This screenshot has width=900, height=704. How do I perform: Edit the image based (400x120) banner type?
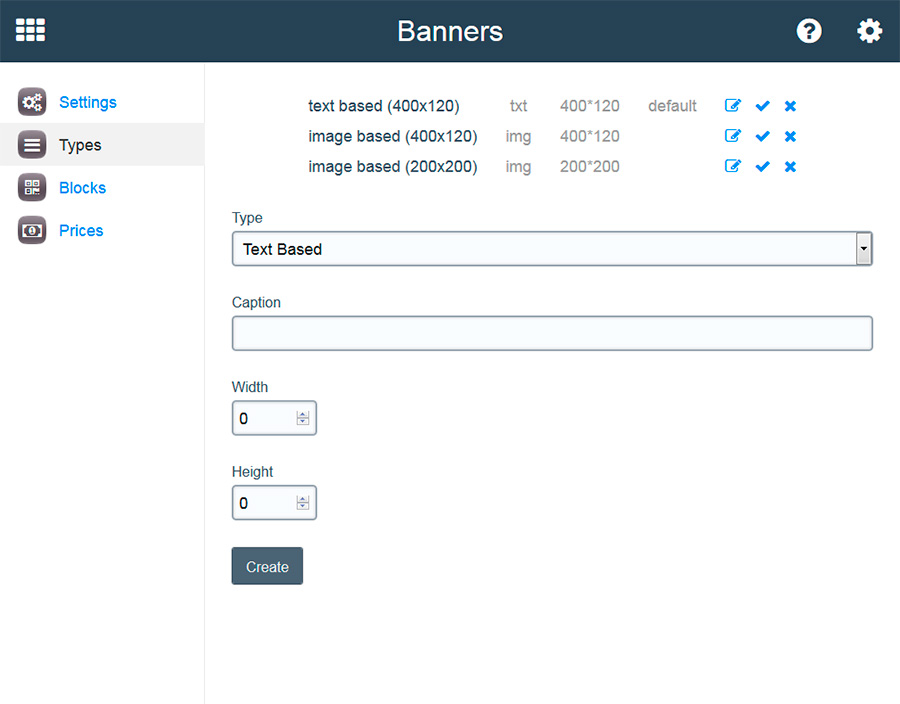[733, 136]
